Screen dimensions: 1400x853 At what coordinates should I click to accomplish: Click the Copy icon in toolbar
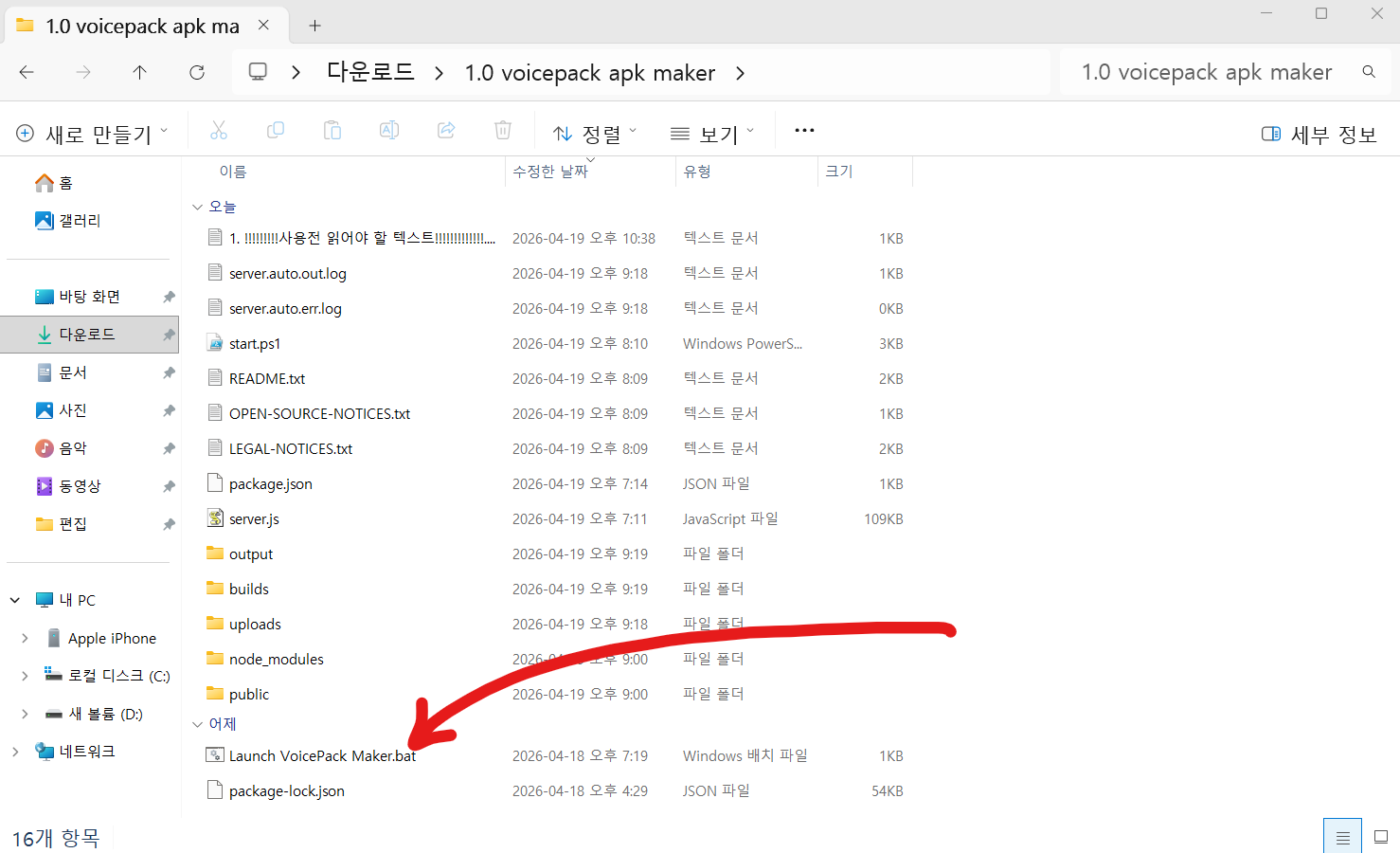coord(276,131)
